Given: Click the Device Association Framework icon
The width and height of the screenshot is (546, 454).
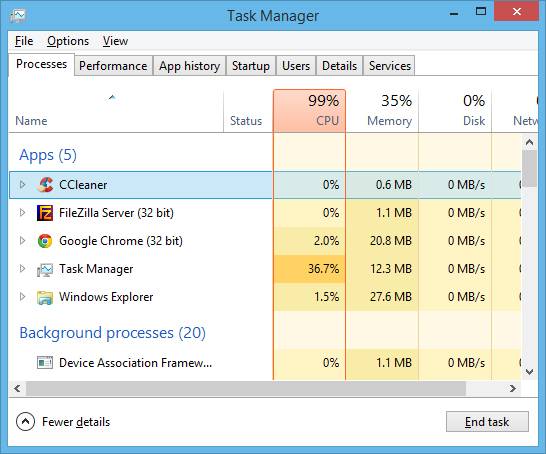Looking at the screenshot, I should (x=45, y=363).
